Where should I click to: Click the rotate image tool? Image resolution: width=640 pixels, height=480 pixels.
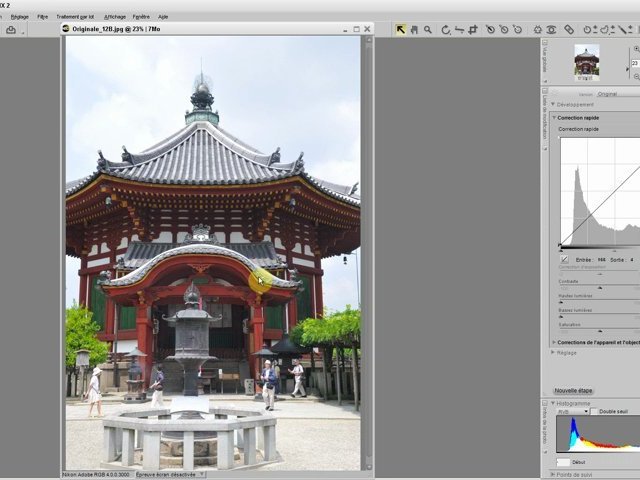point(446,30)
